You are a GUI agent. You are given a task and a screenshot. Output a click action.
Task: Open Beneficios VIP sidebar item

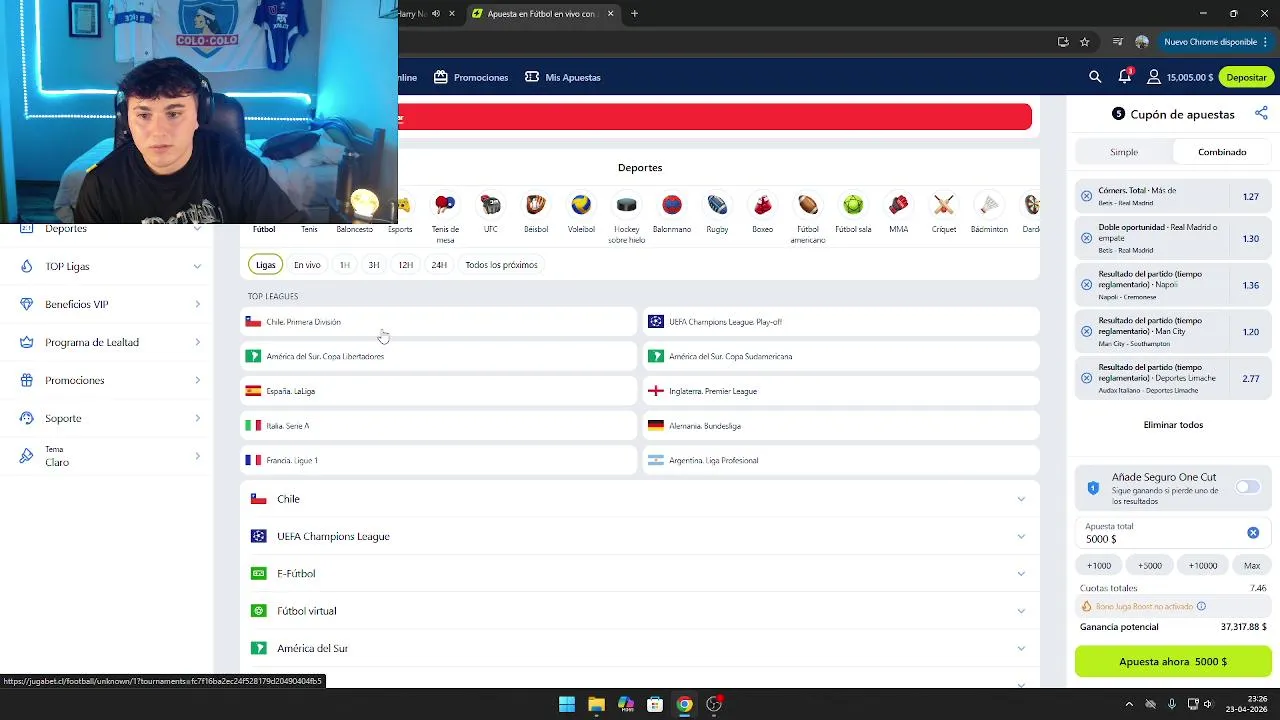click(110, 304)
